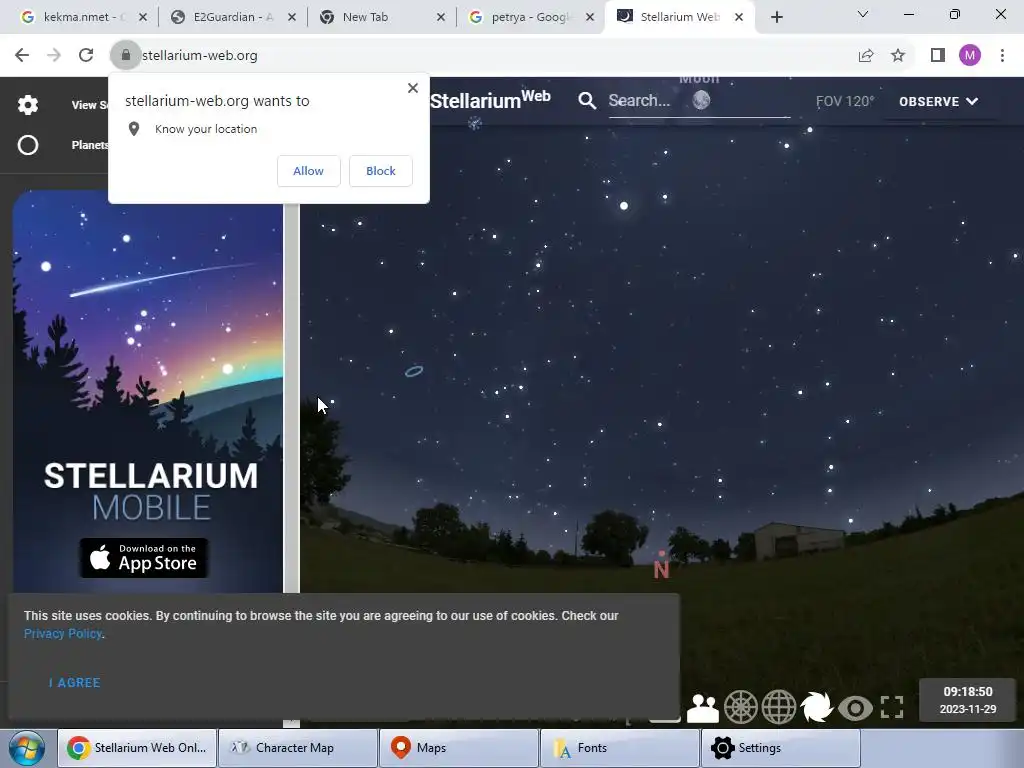Click the Stellarium search field
Screen dimensions: 1024x768
[x=699, y=101]
